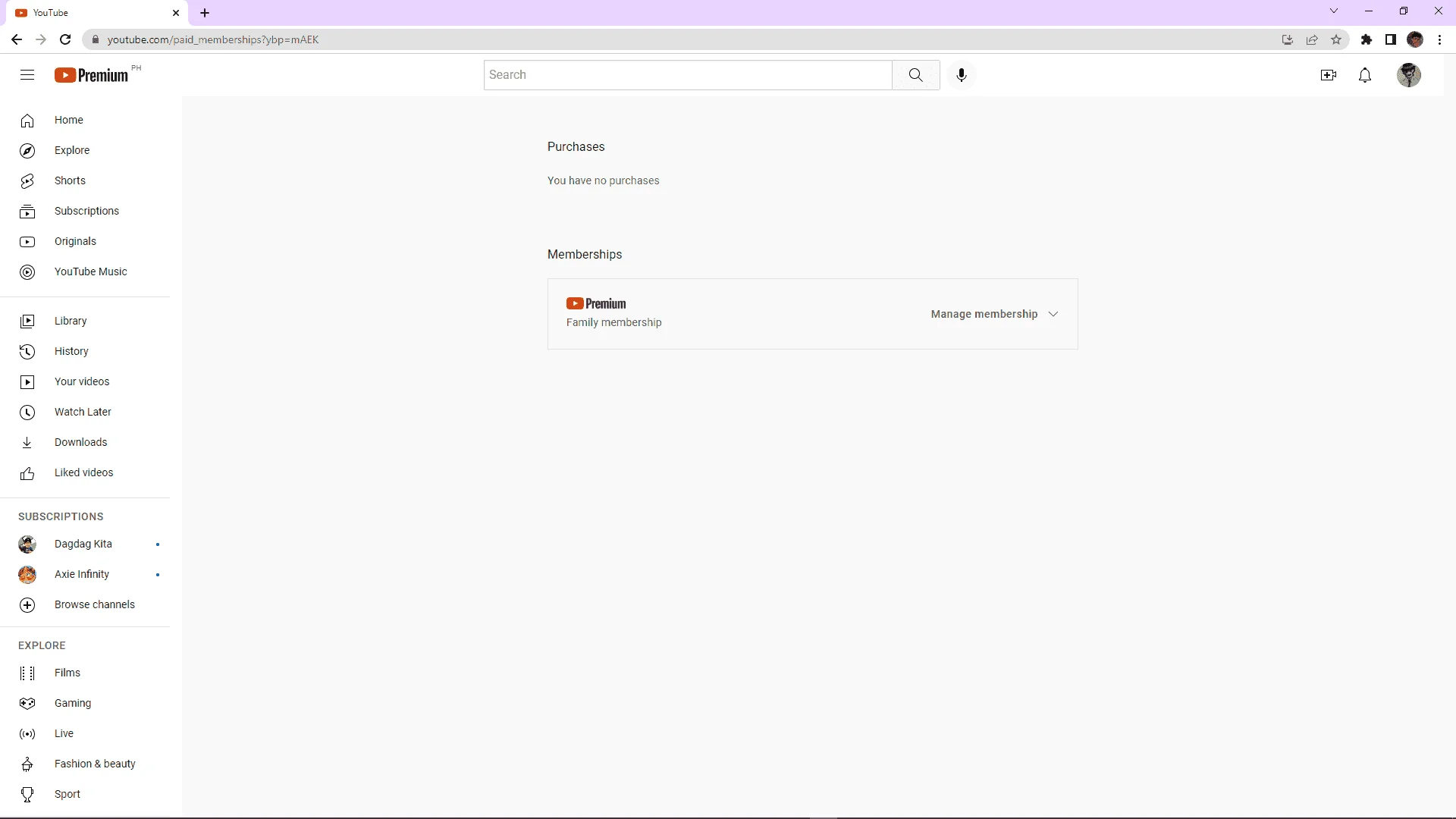Click the YouTube Premium logo
Screen dimensions: 1456x819
tap(91, 75)
